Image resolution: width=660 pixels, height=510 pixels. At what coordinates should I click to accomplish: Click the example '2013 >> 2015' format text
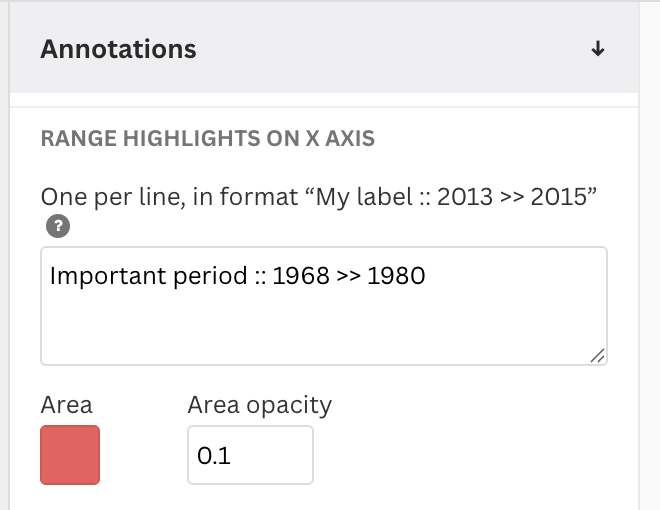tap(507, 197)
